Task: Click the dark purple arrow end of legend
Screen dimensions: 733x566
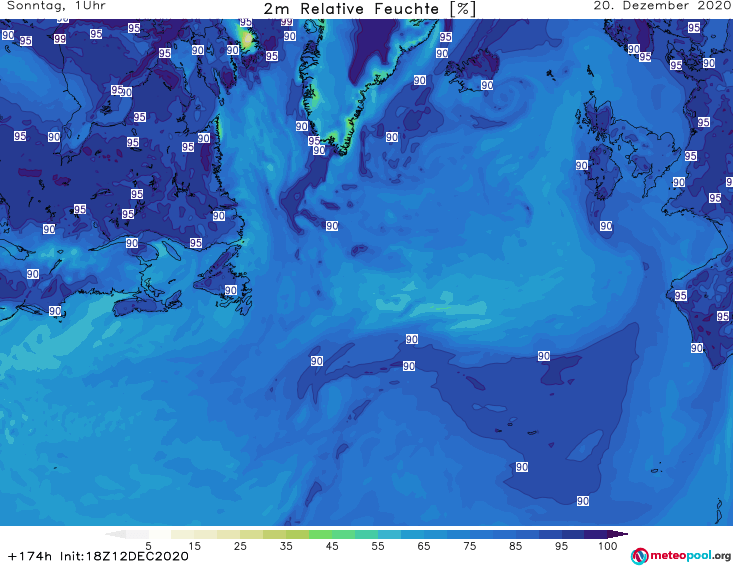Action: (x=618, y=534)
